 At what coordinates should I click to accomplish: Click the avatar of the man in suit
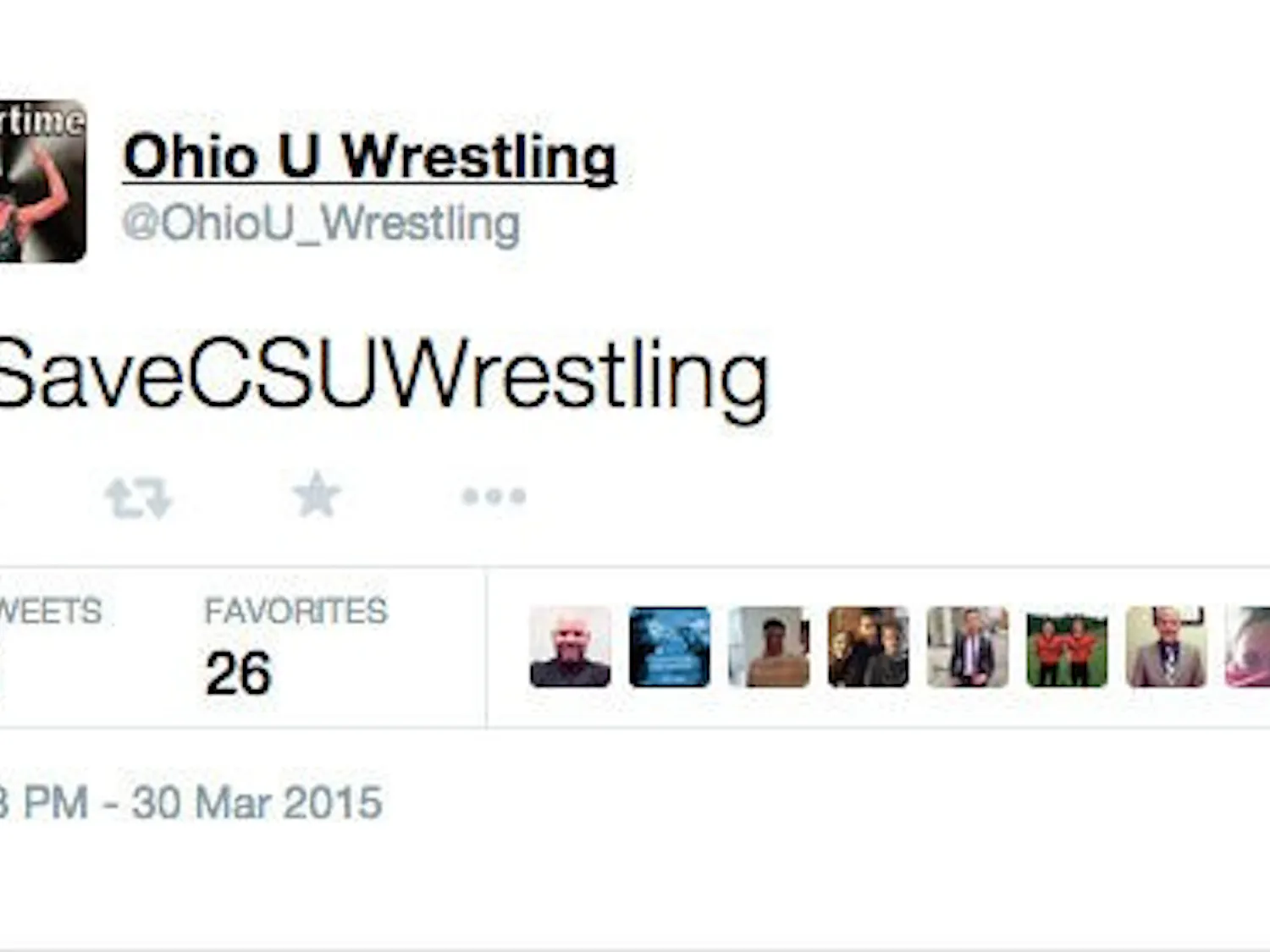968,648
